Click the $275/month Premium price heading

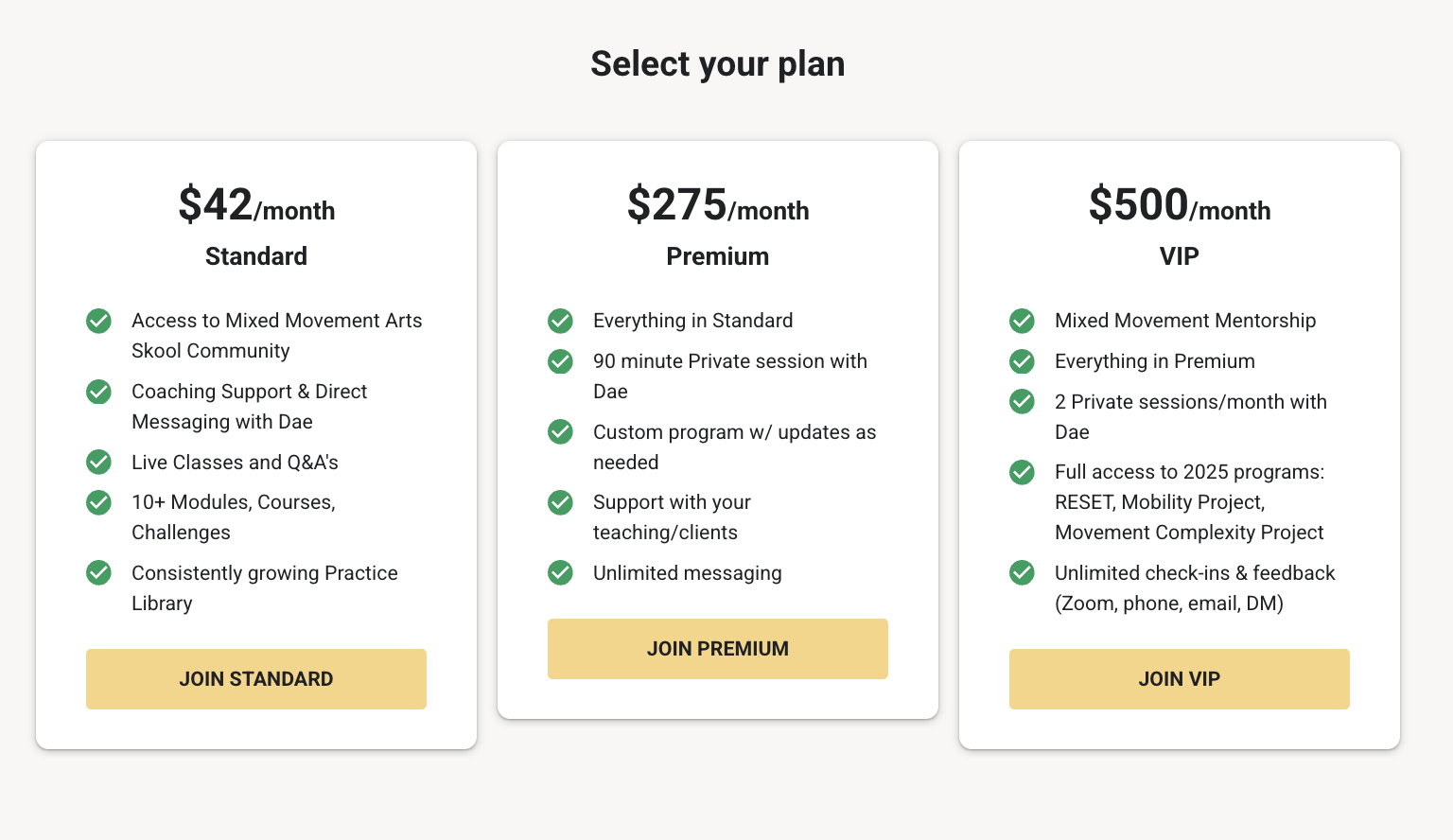tap(717, 206)
